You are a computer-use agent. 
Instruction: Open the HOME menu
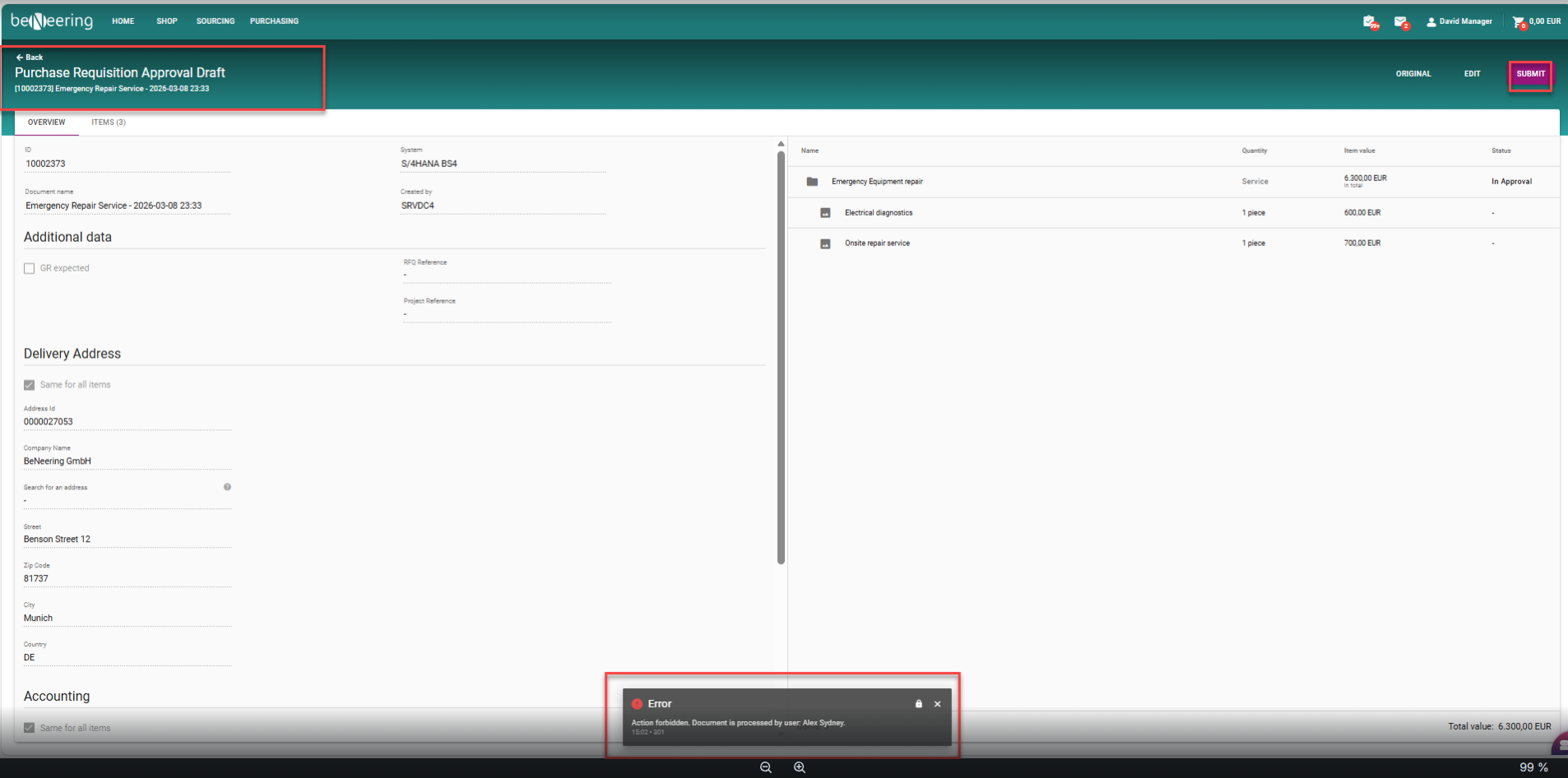point(123,21)
